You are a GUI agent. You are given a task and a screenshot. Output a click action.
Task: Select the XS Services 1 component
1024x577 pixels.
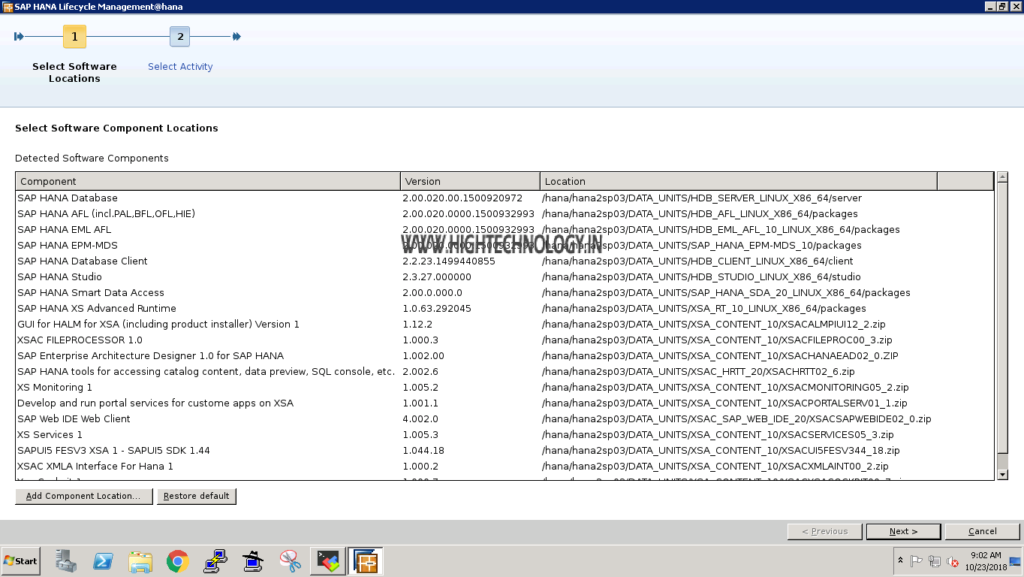point(505,435)
